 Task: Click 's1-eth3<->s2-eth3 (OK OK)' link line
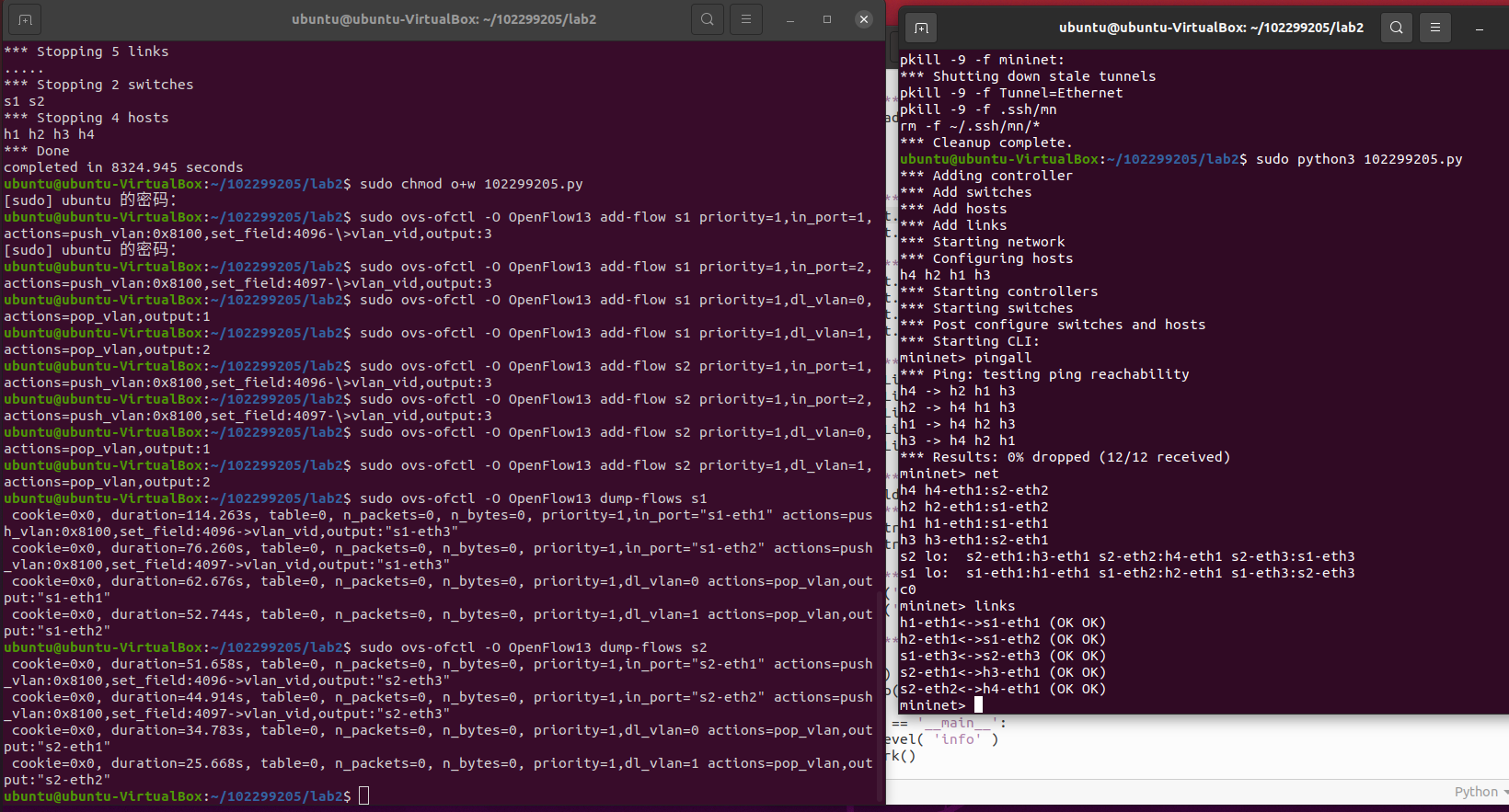(1003, 656)
